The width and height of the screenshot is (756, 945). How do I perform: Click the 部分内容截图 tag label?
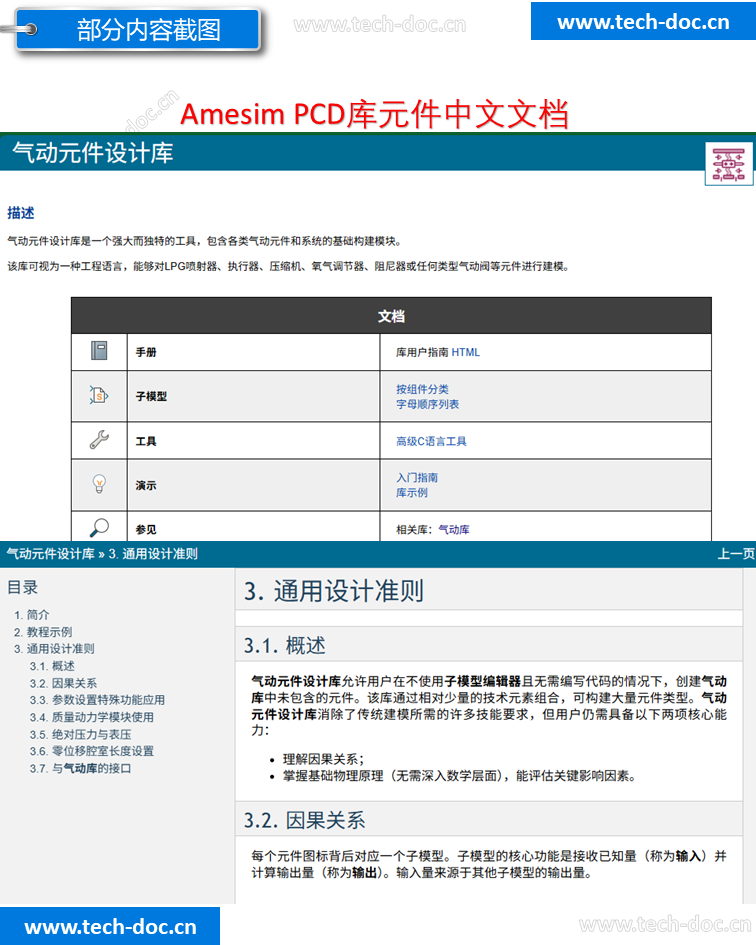pyautogui.click(x=148, y=30)
